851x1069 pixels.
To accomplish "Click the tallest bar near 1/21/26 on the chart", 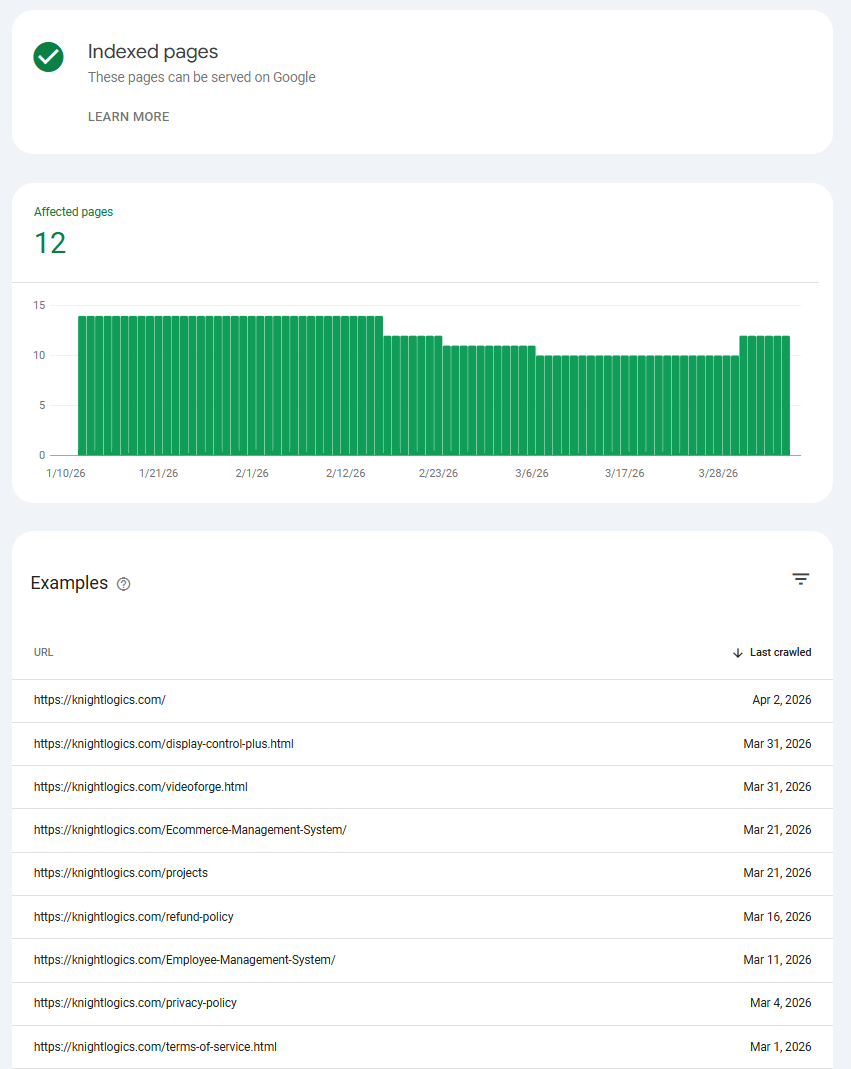I will 158,383.
